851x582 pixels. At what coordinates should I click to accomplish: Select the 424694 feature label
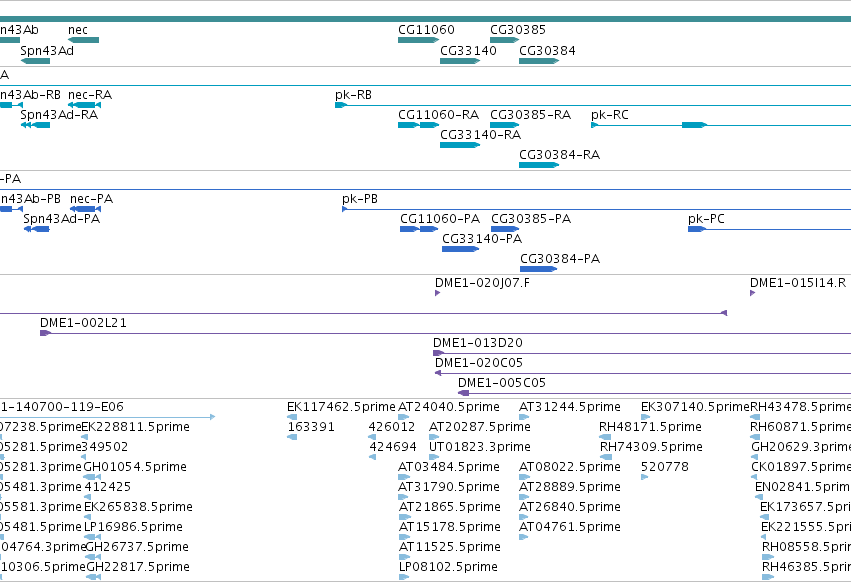[393, 447]
